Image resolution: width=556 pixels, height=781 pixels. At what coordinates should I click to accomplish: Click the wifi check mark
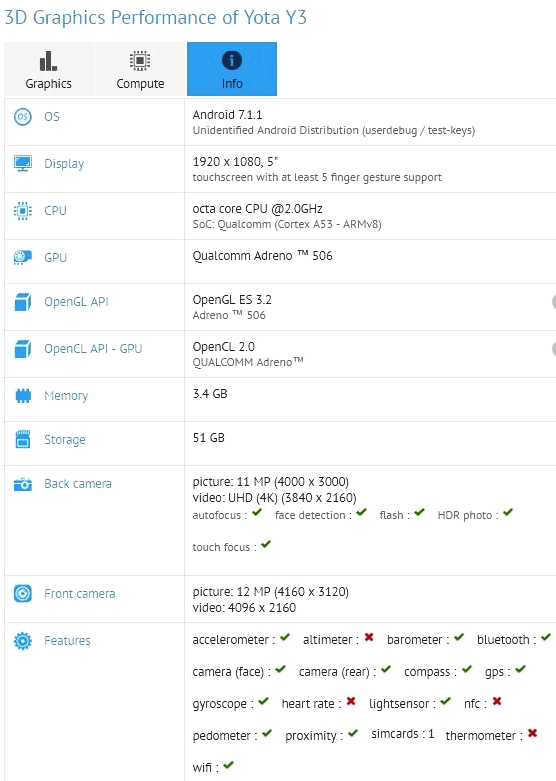(x=229, y=765)
